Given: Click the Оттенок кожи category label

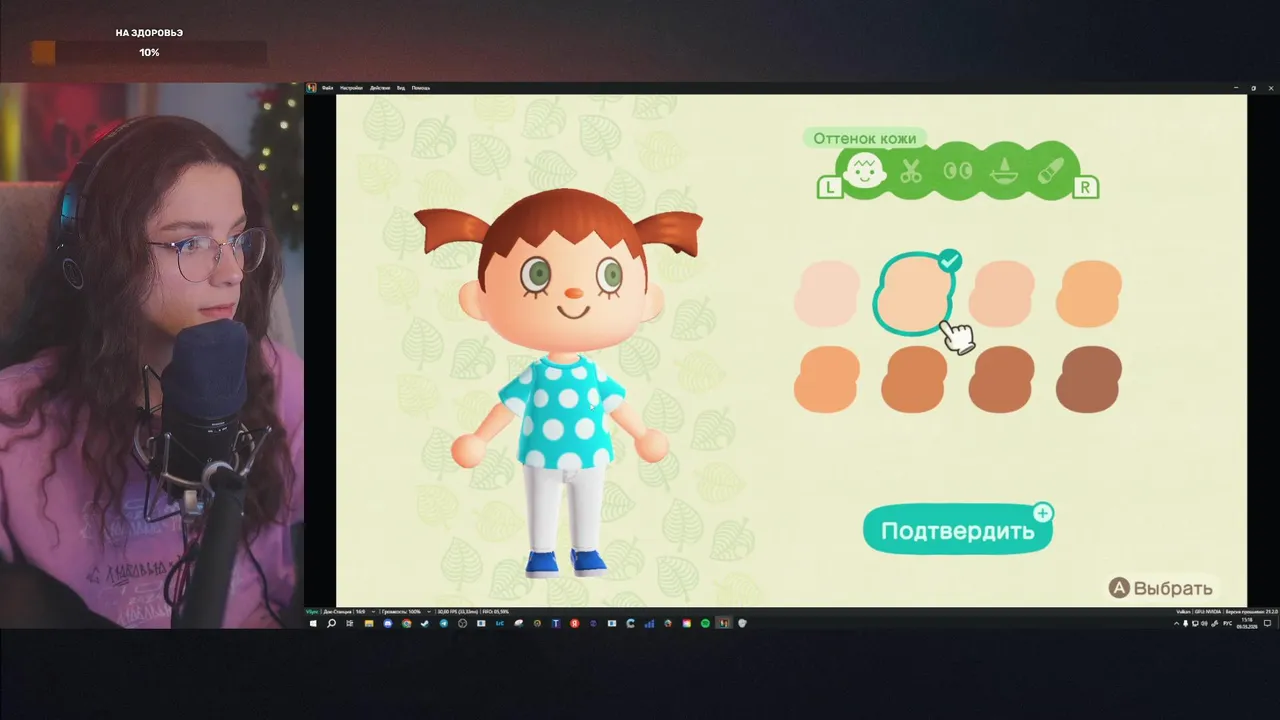Looking at the screenshot, I should pyautogui.click(x=864, y=138).
